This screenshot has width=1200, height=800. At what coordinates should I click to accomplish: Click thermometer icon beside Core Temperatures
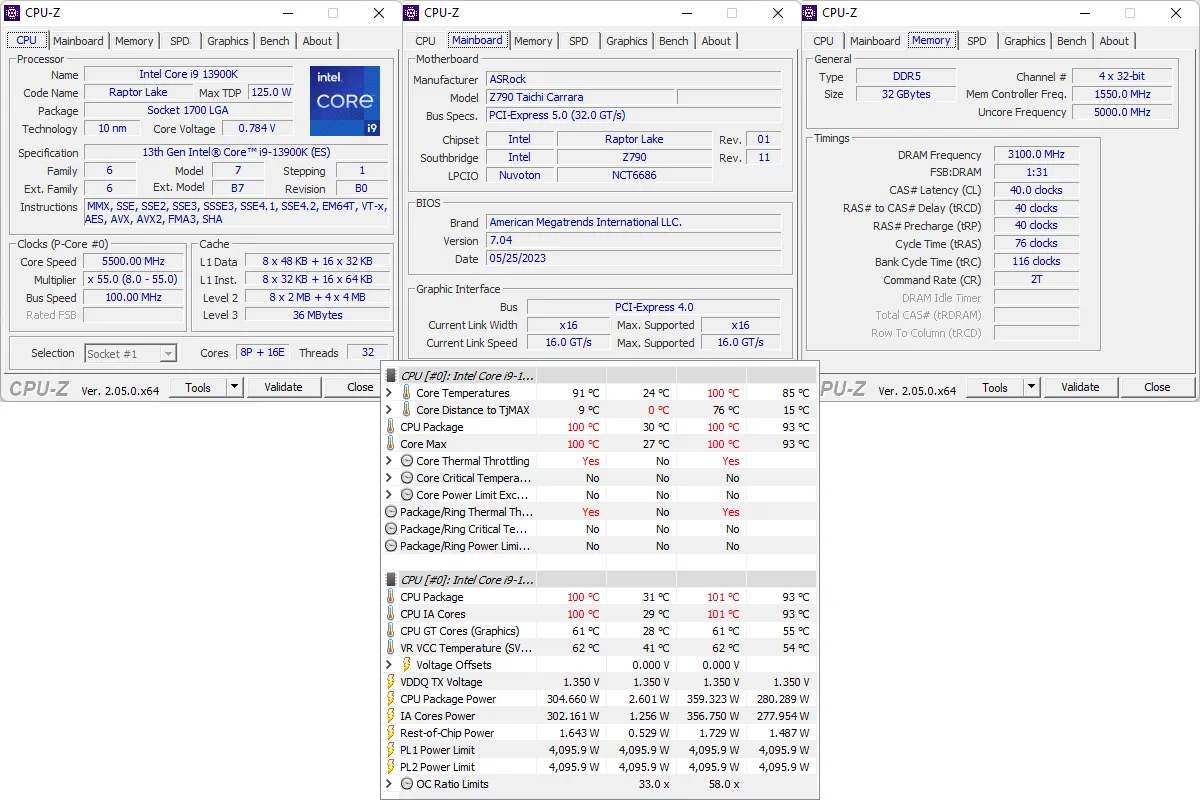pyautogui.click(x=406, y=393)
